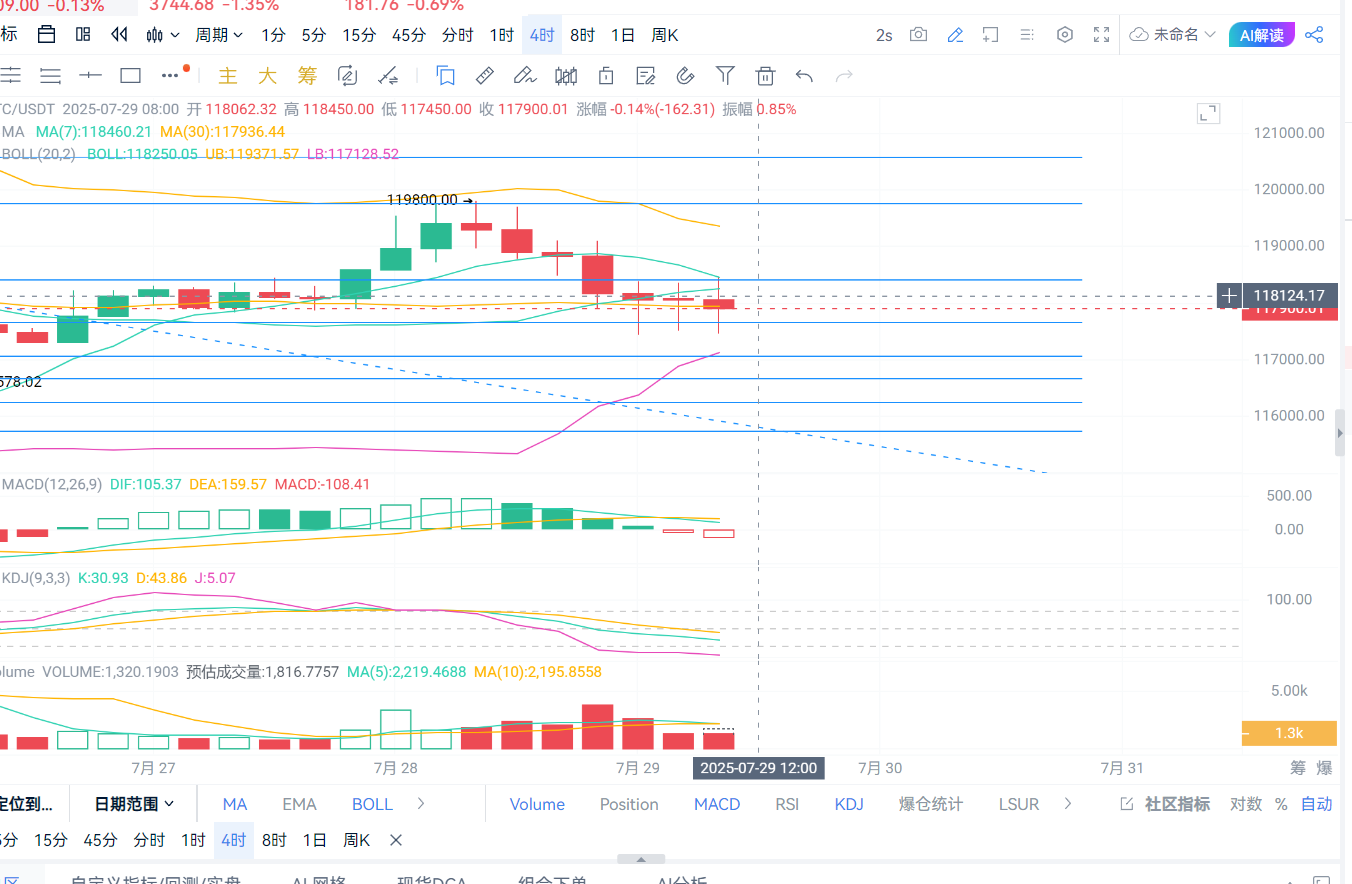Take a chart snapshot with the camera icon
Image resolution: width=1352 pixels, height=884 pixels.
[x=918, y=35]
